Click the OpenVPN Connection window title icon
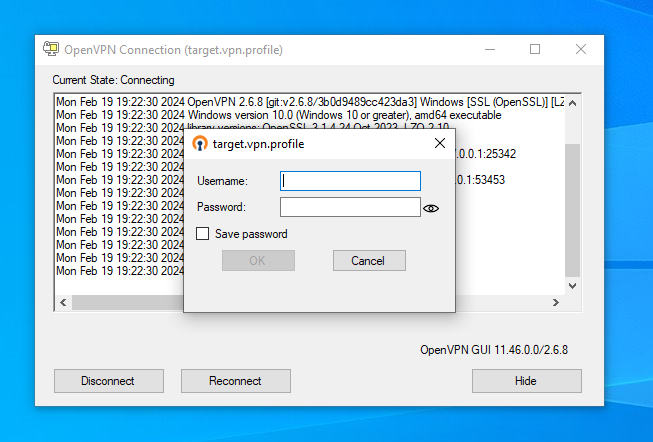The image size is (653, 442). click(51, 49)
